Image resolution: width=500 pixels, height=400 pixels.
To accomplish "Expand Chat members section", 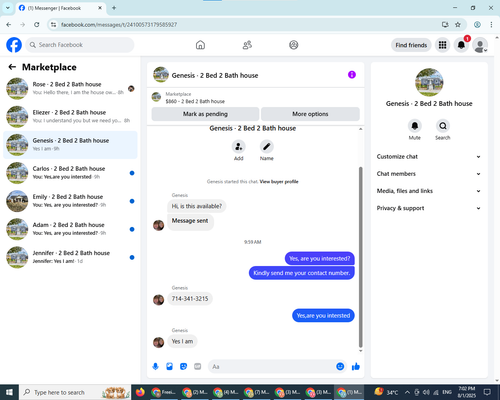I will click(x=429, y=174).
